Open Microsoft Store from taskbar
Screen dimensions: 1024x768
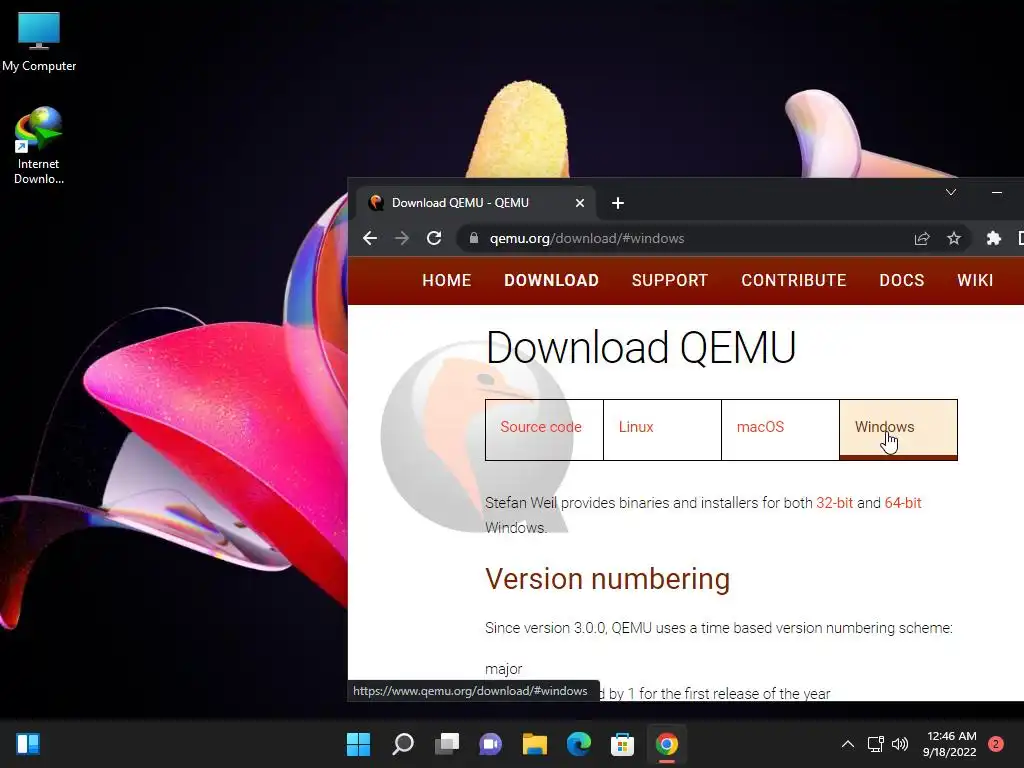622,744
